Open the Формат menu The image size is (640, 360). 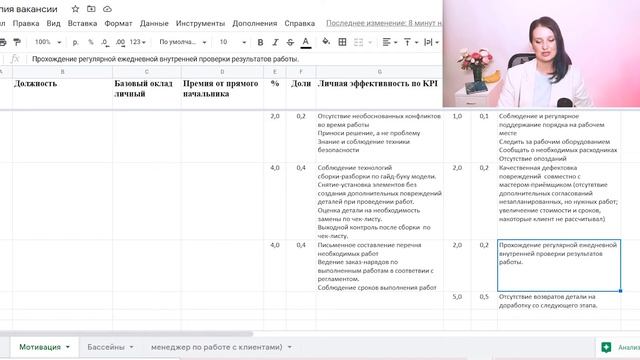pos(118,23)
